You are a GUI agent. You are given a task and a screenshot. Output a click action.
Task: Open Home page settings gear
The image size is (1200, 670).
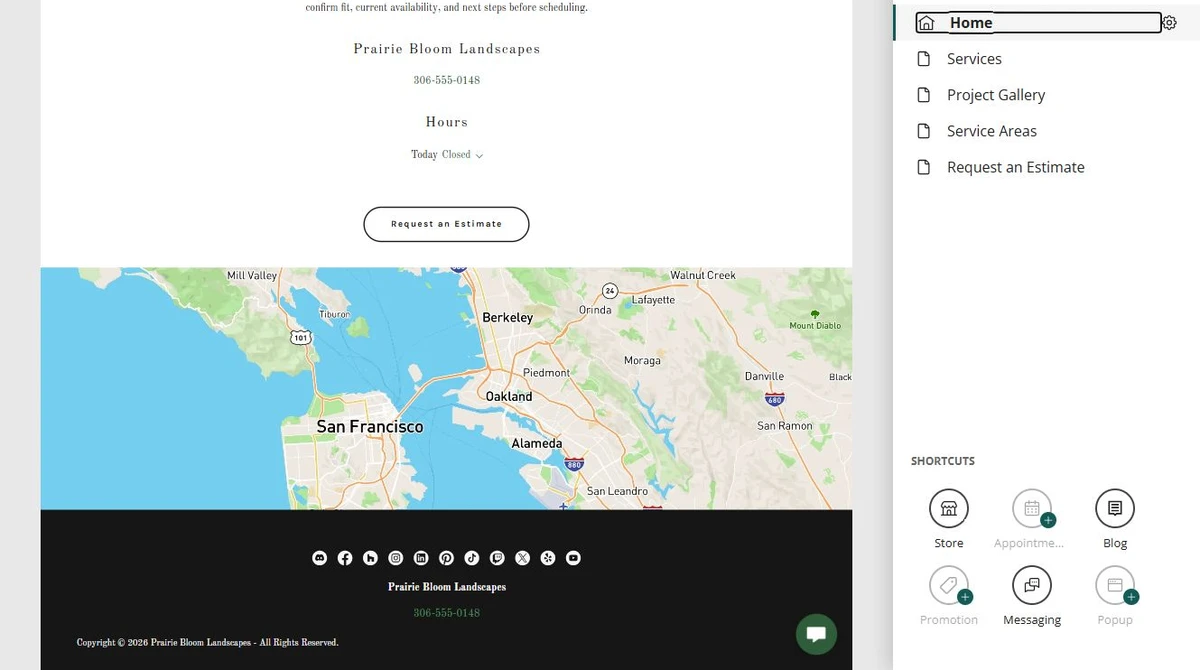[1169, 23]
